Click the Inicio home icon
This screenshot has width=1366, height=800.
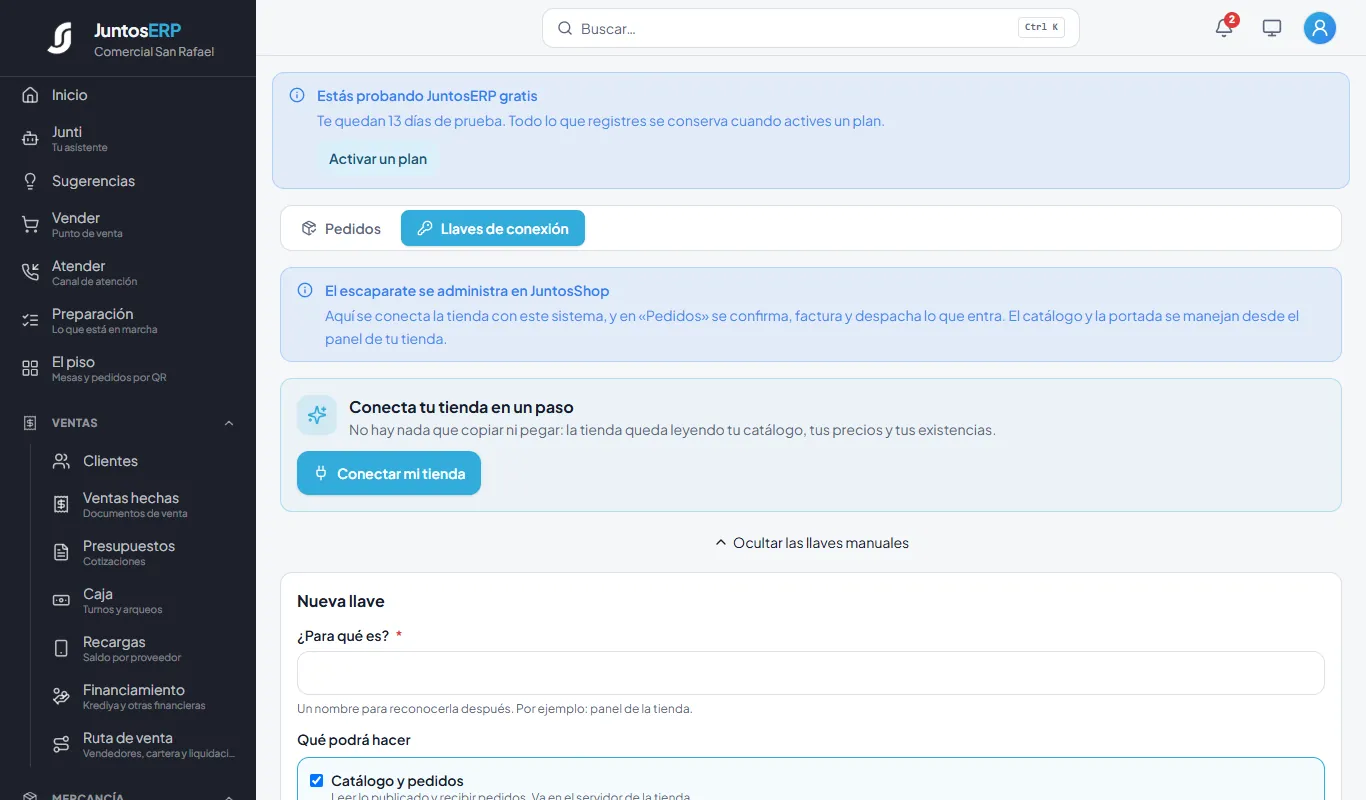point(30,95)
